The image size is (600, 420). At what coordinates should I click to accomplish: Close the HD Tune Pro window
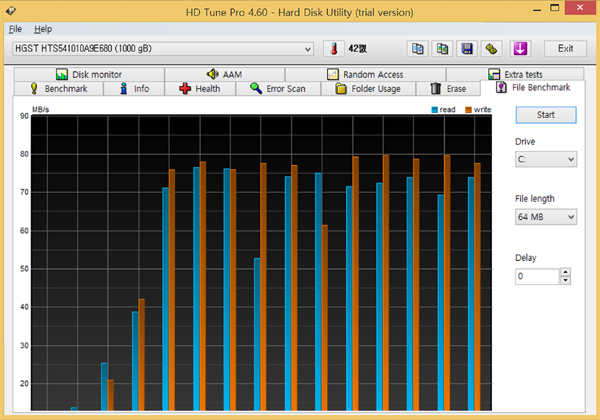click(x=580, y=8)
